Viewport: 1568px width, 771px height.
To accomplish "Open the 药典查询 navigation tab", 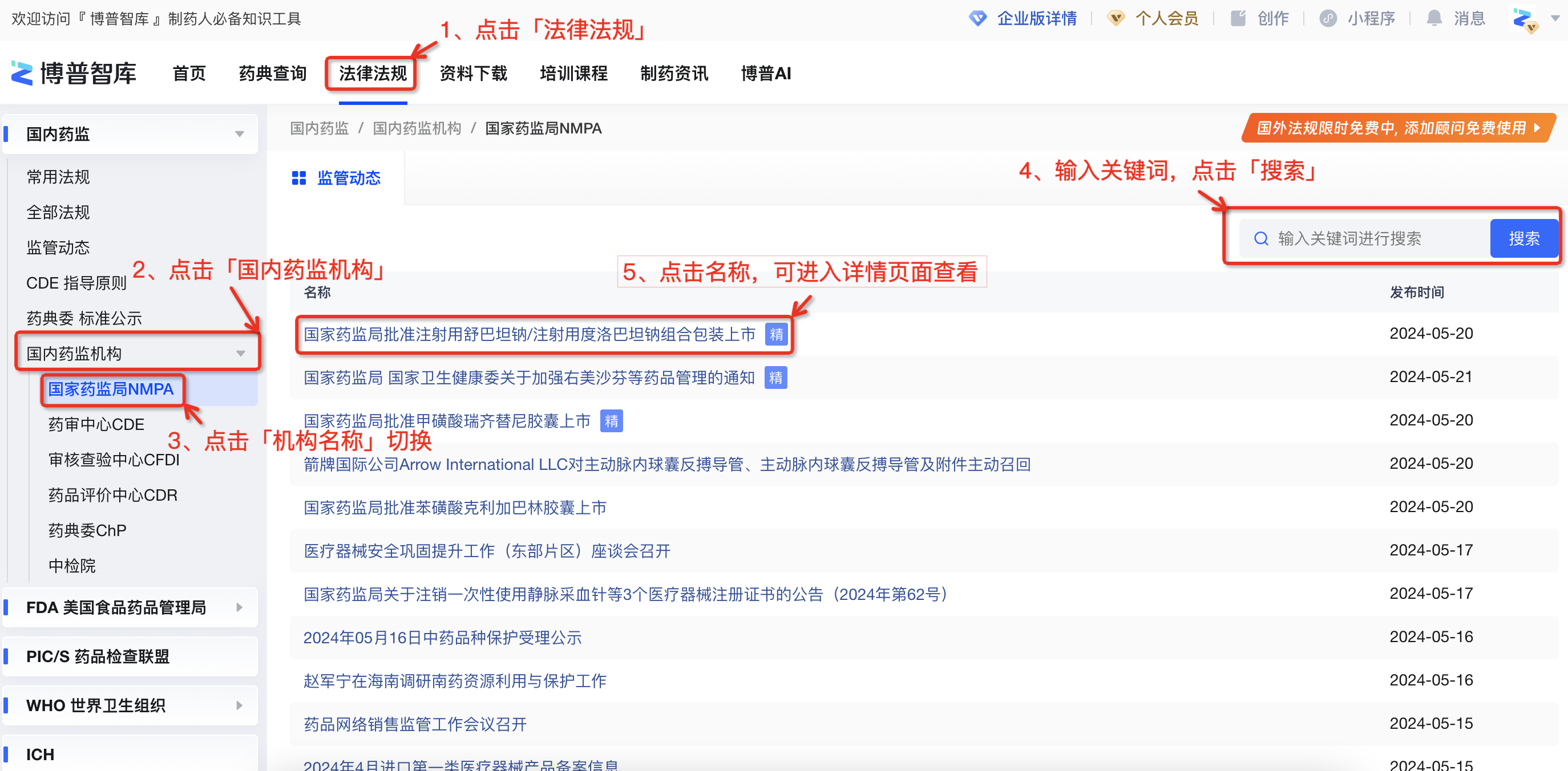I will pos(273,73).
